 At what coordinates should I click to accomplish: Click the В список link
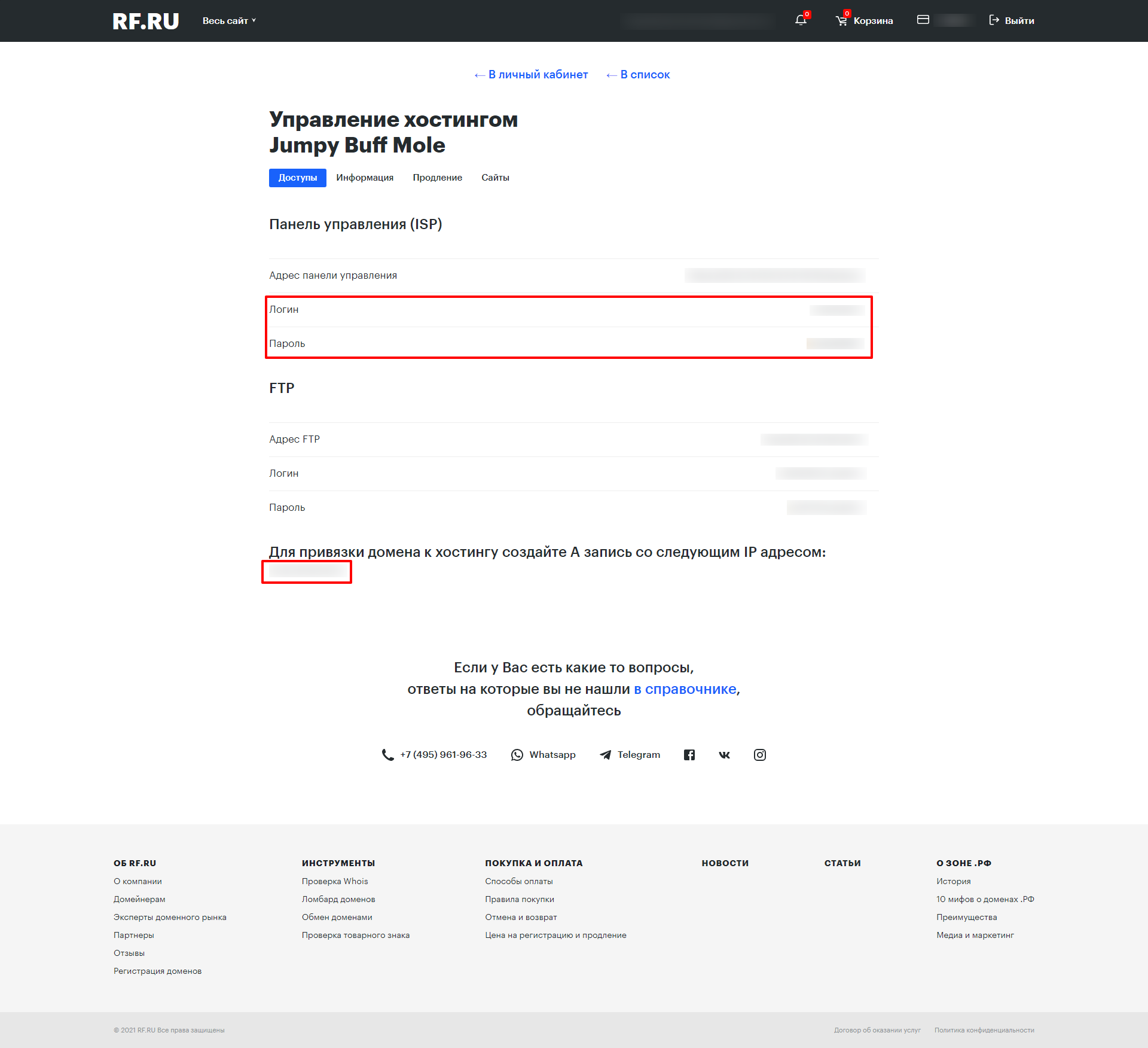pos(638,75)
